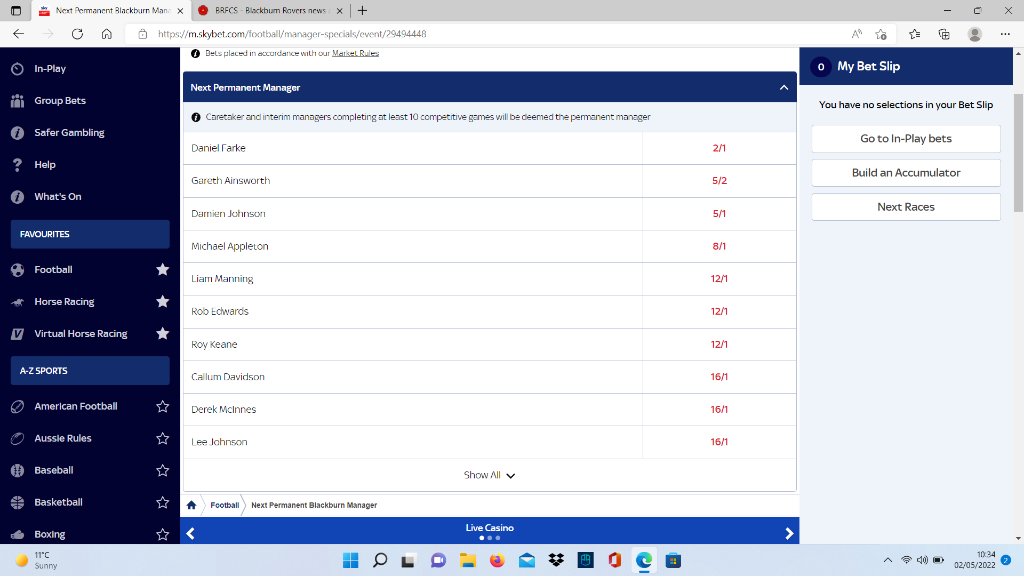Image resolution: width=1024 pixels, height=576 pixels.
Task: Unfavourite Football using its star
Action: pos(163,270)
